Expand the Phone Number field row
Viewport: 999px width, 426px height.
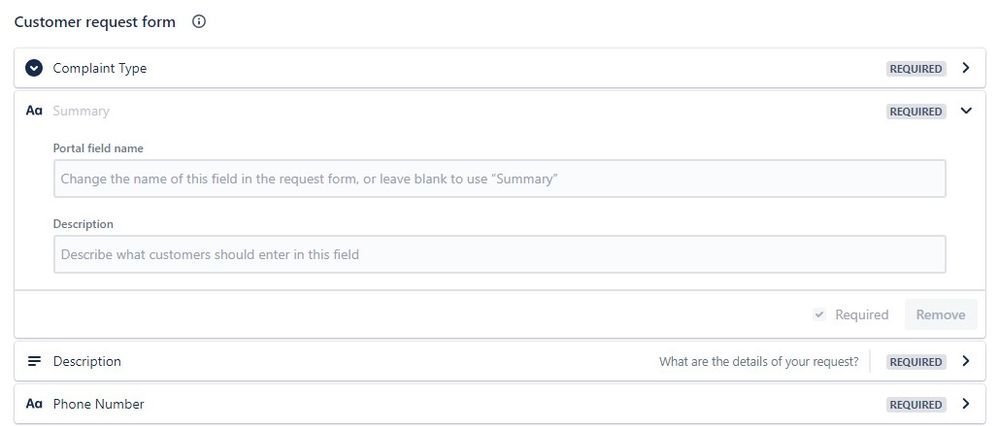point(965,404)
